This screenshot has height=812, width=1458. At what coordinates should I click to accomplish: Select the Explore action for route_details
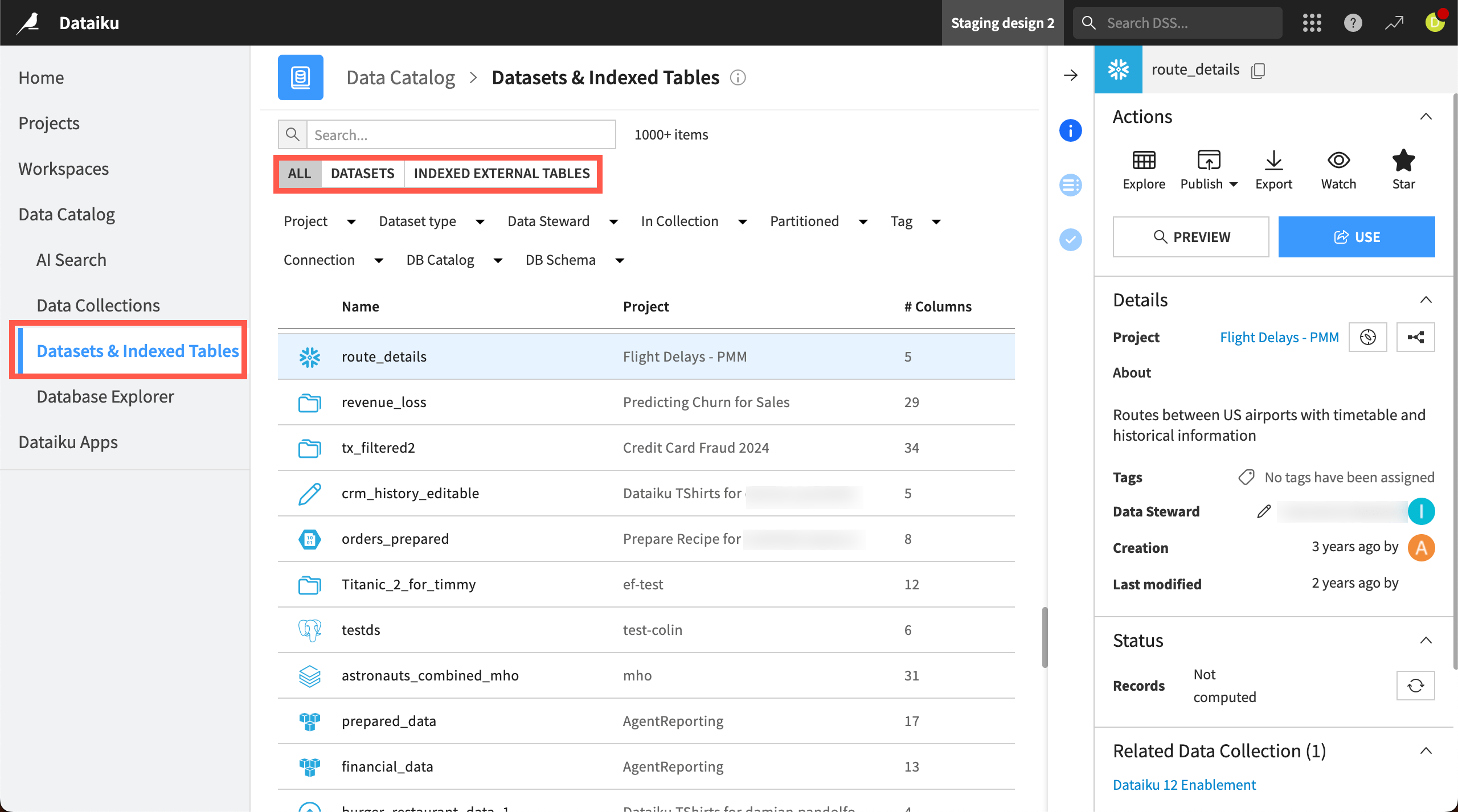click(x=1143, y=169)
